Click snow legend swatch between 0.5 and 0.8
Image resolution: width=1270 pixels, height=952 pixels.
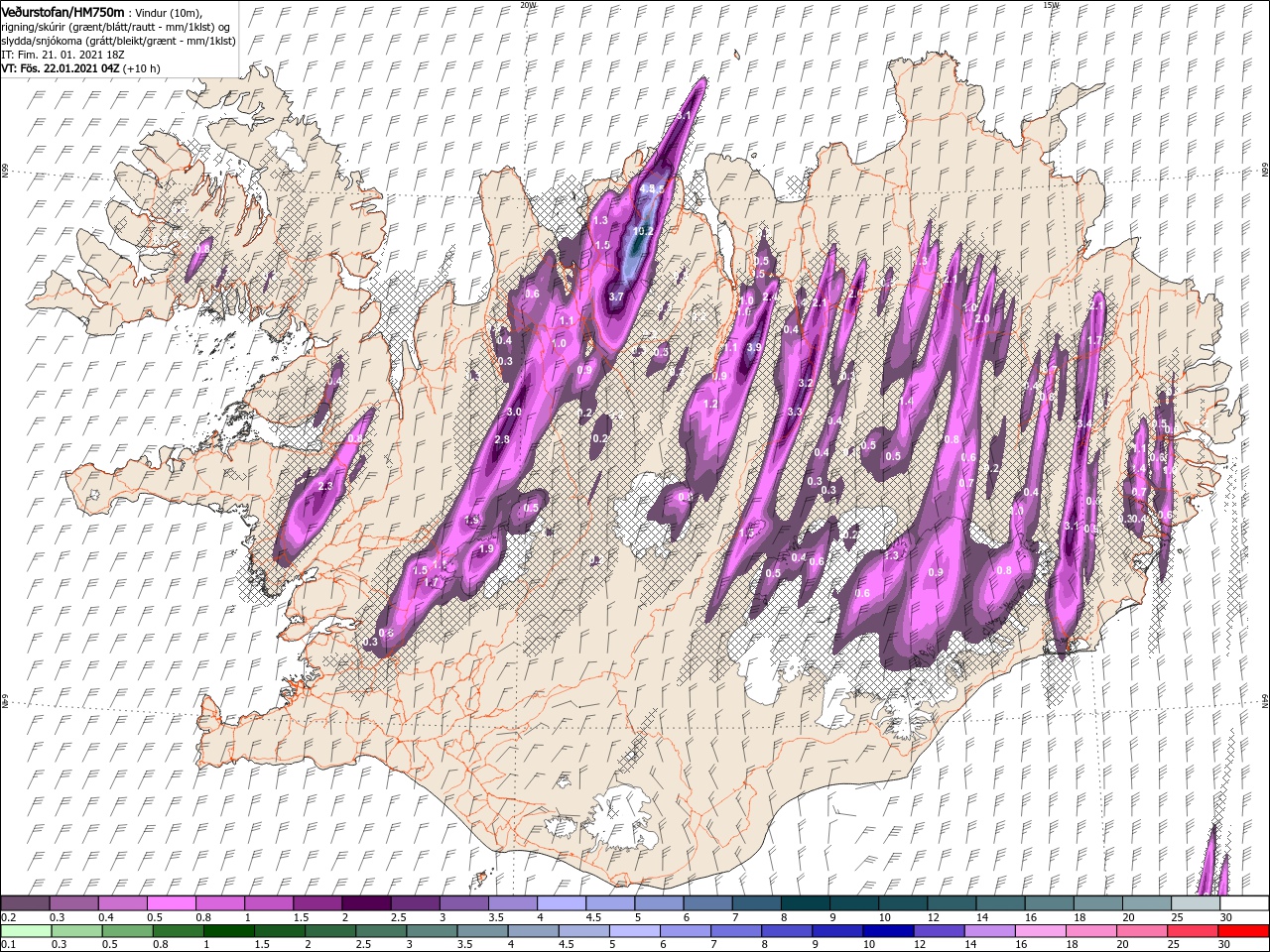tap(171, 903)
